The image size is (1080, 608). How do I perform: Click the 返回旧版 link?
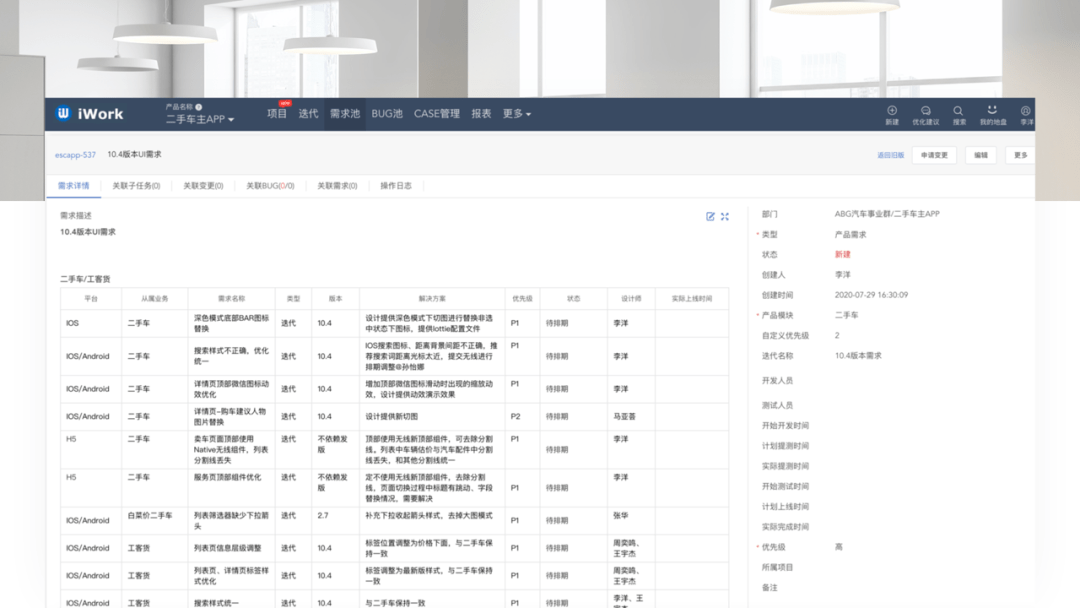(890, 155)
